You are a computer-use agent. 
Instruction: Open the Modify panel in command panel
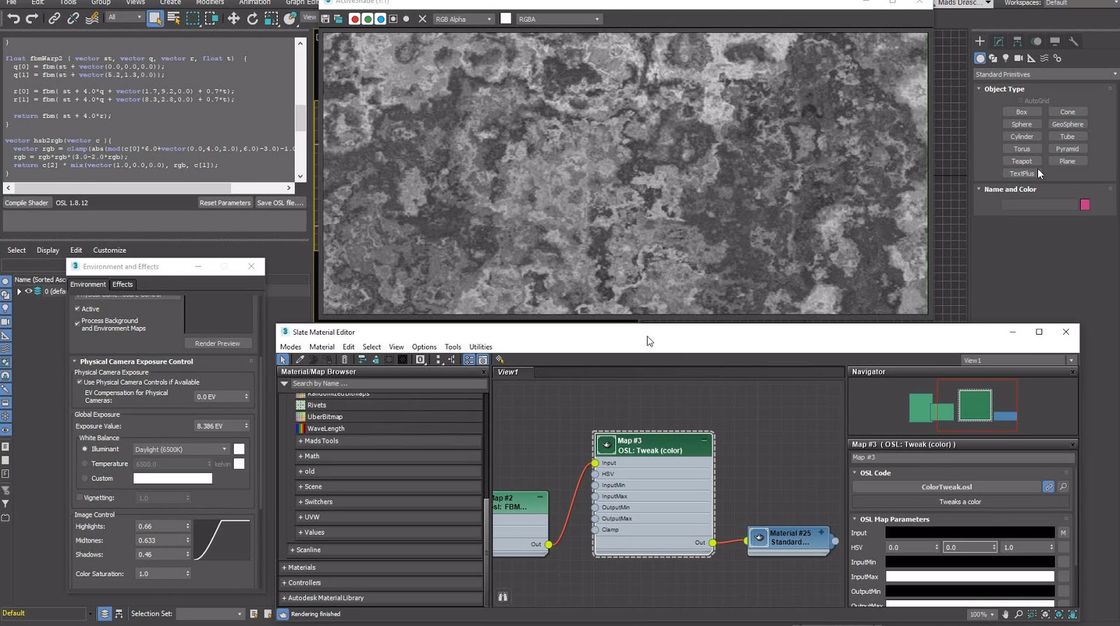pyautogui.click(x=999, y=41)
